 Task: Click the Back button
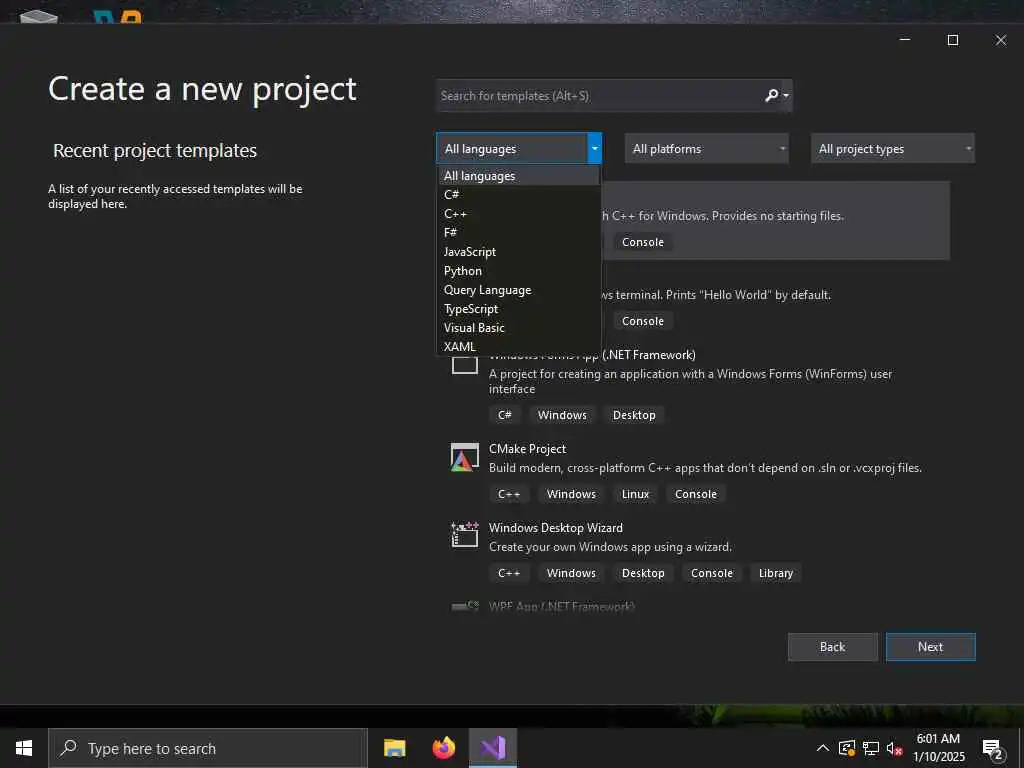[x=833, y=647]
